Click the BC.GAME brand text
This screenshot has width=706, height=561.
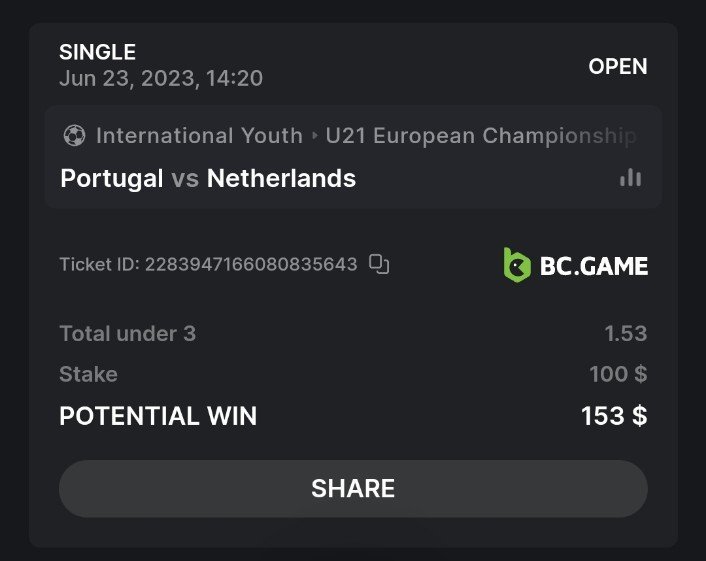(x=593, y=266)
